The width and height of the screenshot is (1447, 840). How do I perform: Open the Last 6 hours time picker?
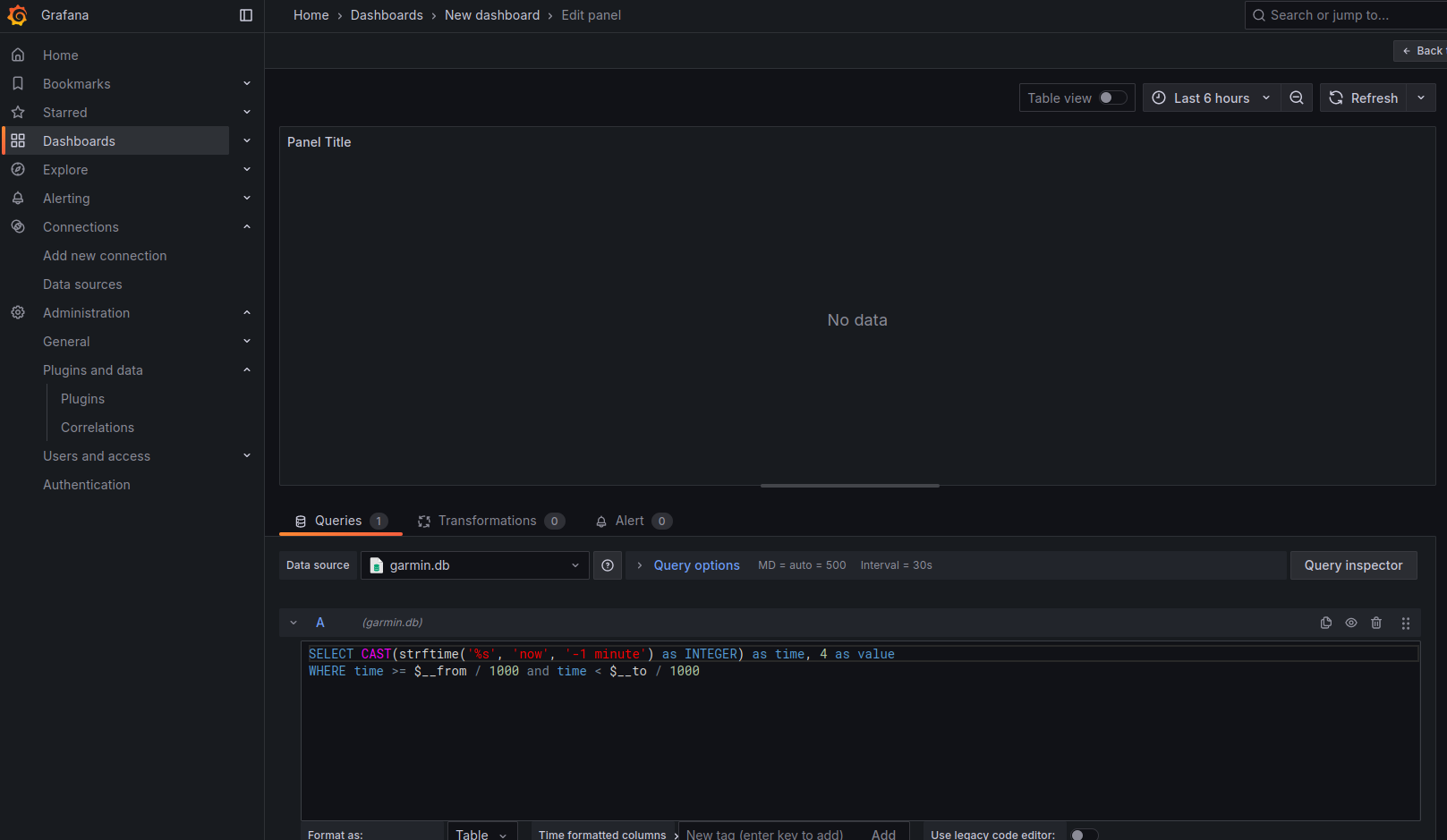[1211, 98]
